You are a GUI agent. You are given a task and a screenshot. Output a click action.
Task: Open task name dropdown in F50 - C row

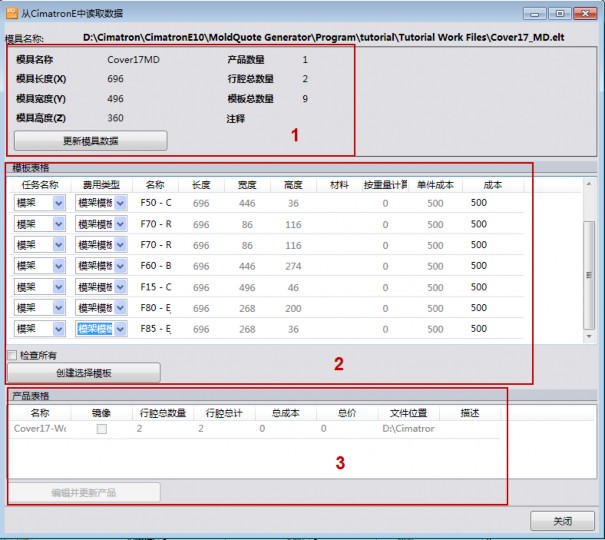(x=59, y=203)
